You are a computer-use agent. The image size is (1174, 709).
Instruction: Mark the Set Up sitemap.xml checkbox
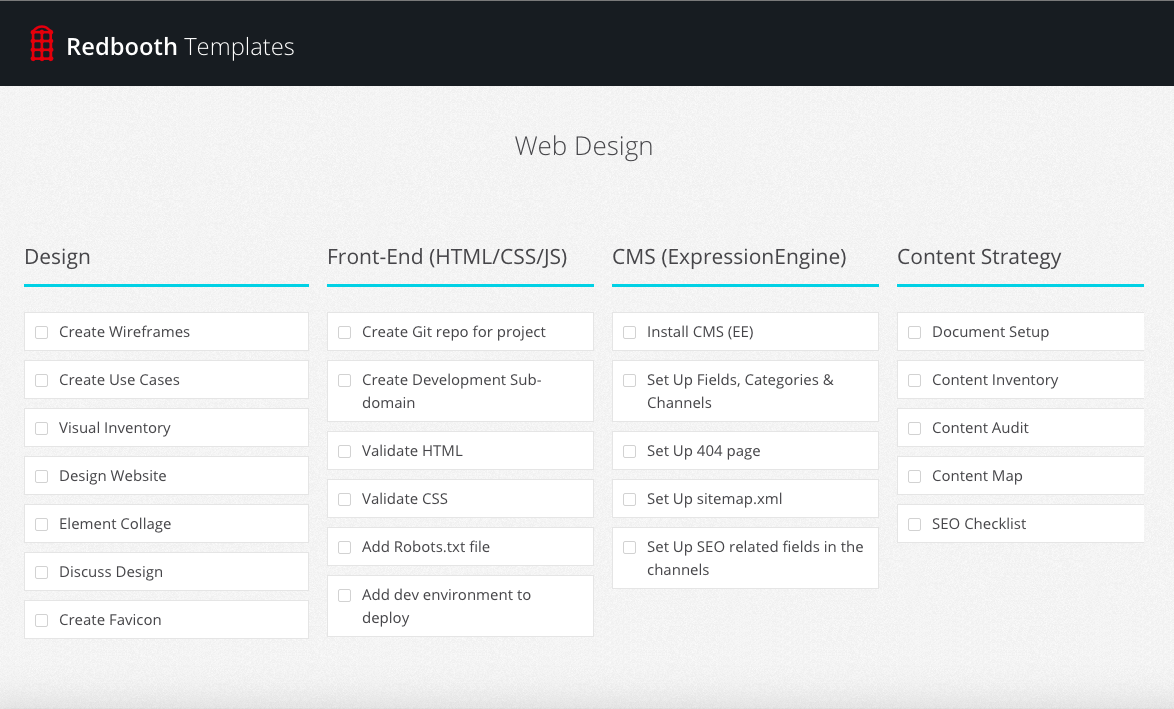tap(630, 499)
